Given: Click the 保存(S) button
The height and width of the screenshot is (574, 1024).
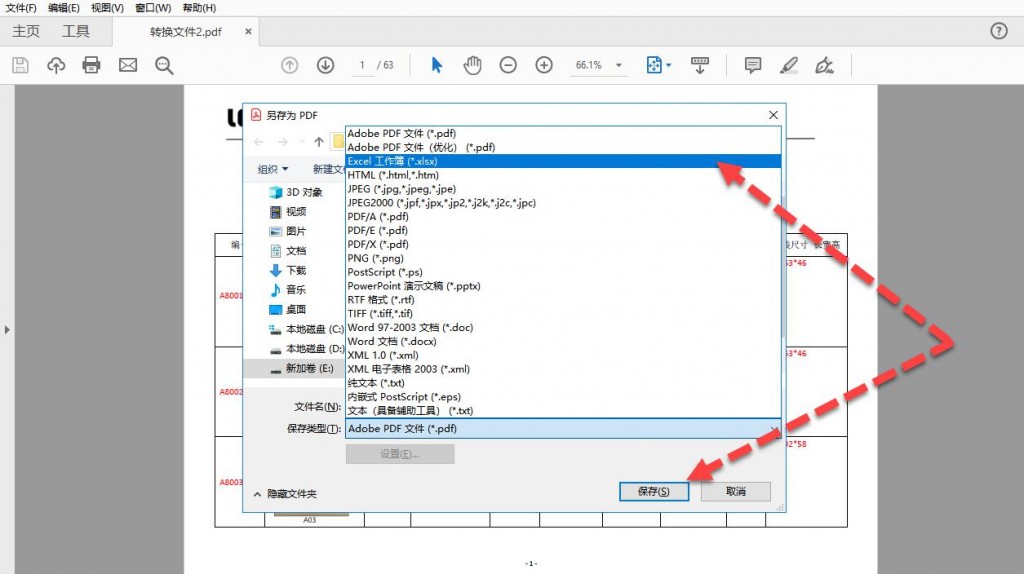Looking at the screenshot, I should pos(654,492).
